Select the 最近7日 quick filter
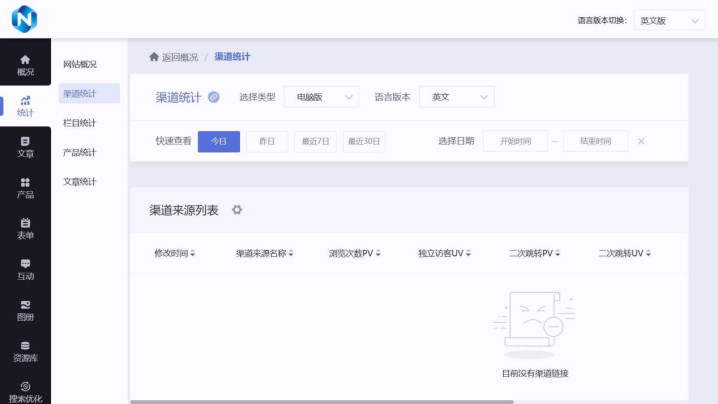 tap(315, 141)
